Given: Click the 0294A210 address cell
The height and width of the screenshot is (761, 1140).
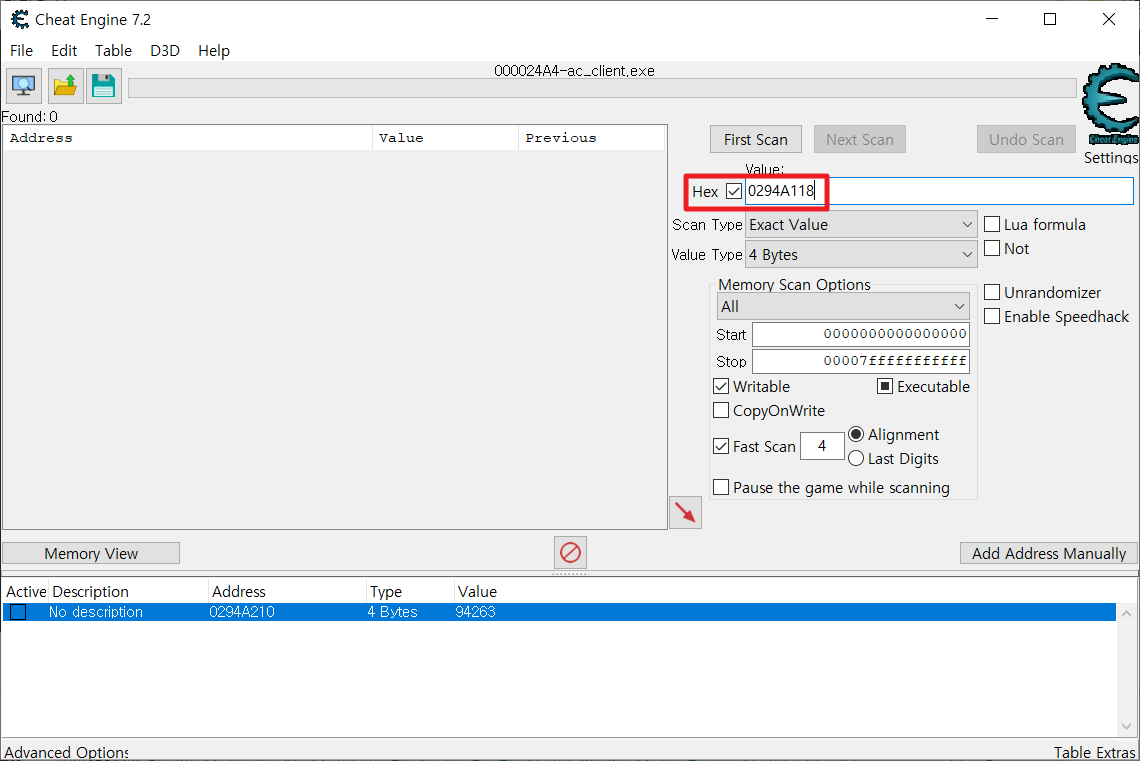Looking at the screenshot, I should 242,612.
